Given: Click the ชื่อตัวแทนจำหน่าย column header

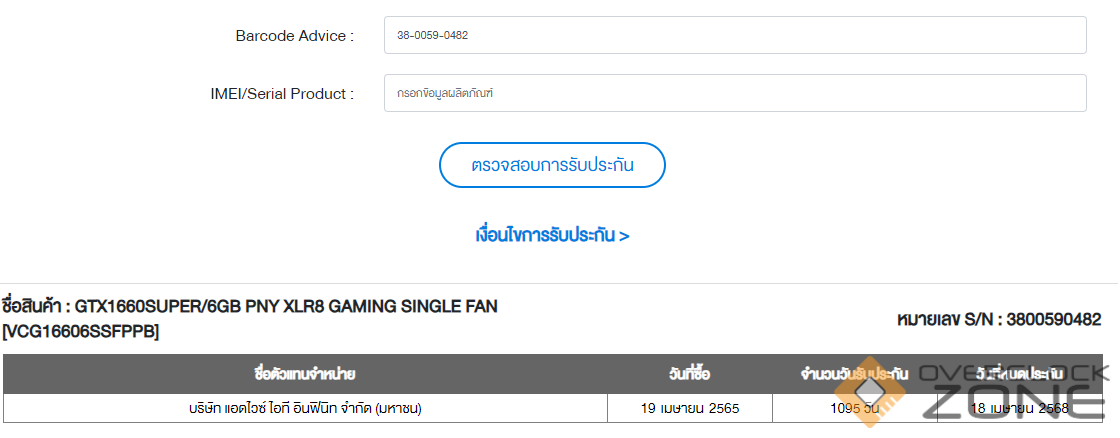Looking at the screenshot, I should (305, 374).
